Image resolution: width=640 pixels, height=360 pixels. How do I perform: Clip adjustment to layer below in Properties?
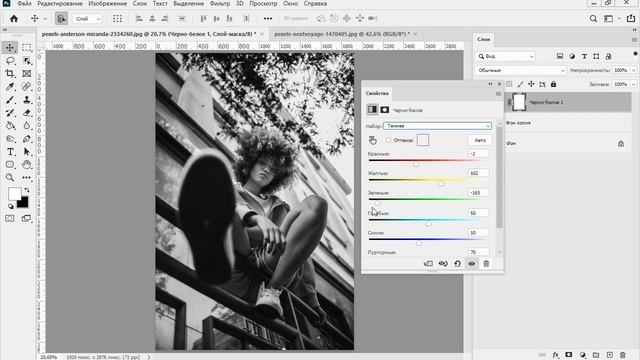tap(428, 264)
